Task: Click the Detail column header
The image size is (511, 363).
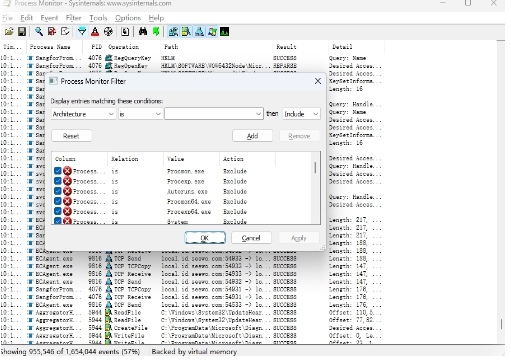Action: (x=342, y=47)
